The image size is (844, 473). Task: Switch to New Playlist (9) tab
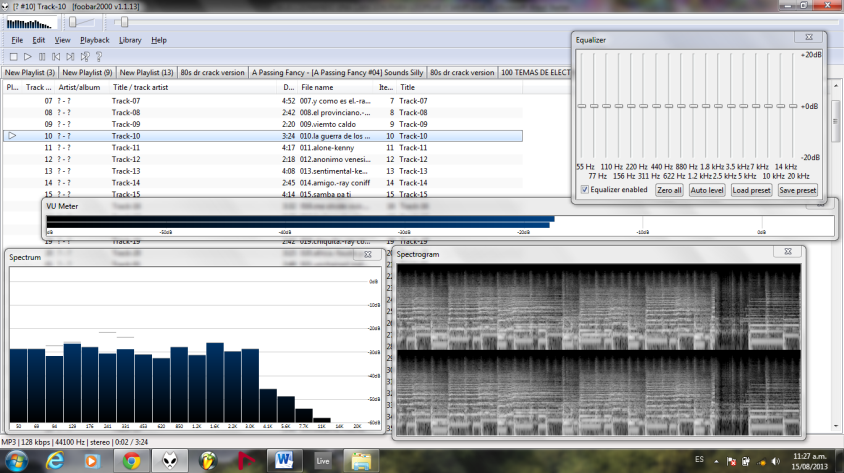point(87,72)
